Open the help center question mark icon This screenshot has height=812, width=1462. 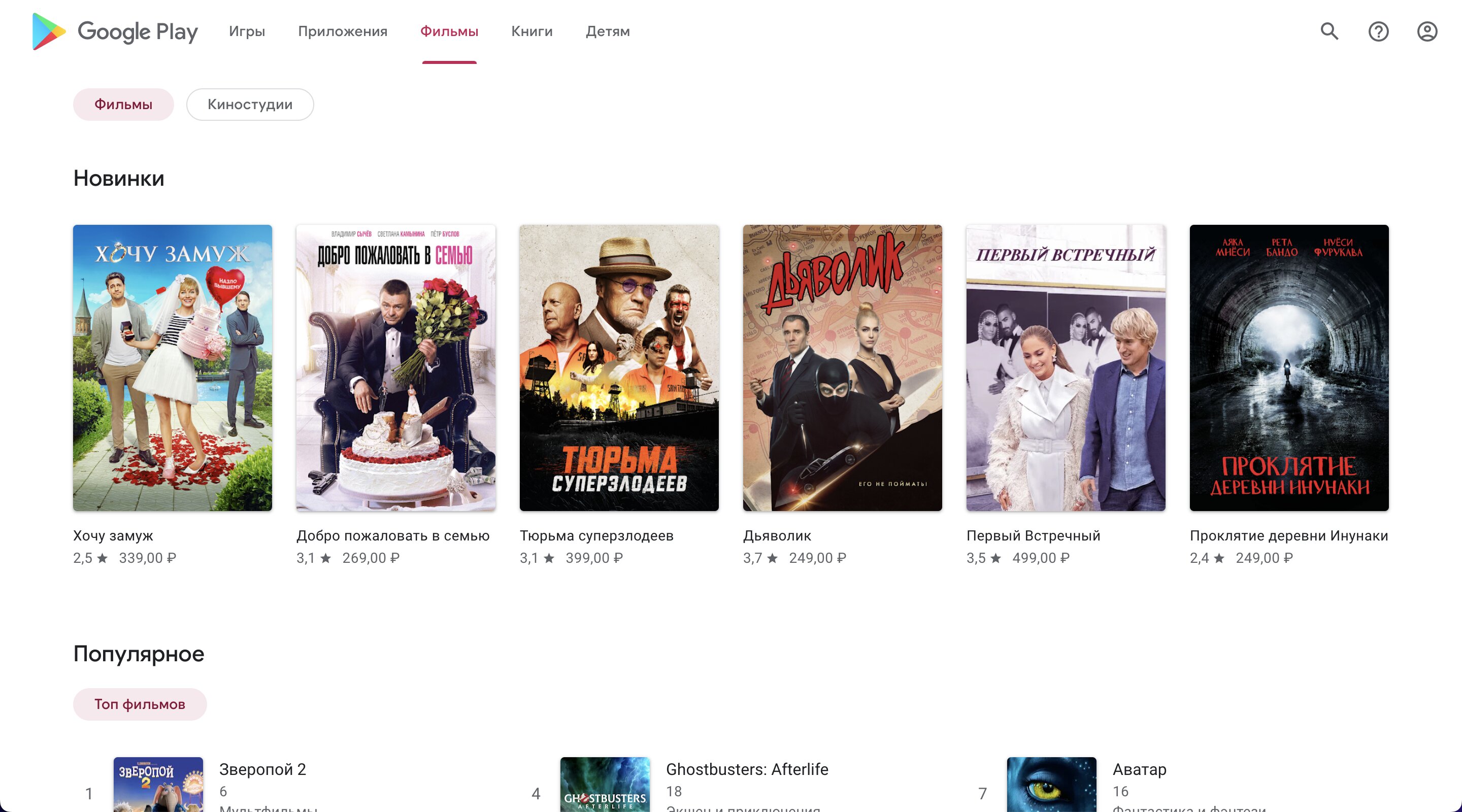point(1378,31)
